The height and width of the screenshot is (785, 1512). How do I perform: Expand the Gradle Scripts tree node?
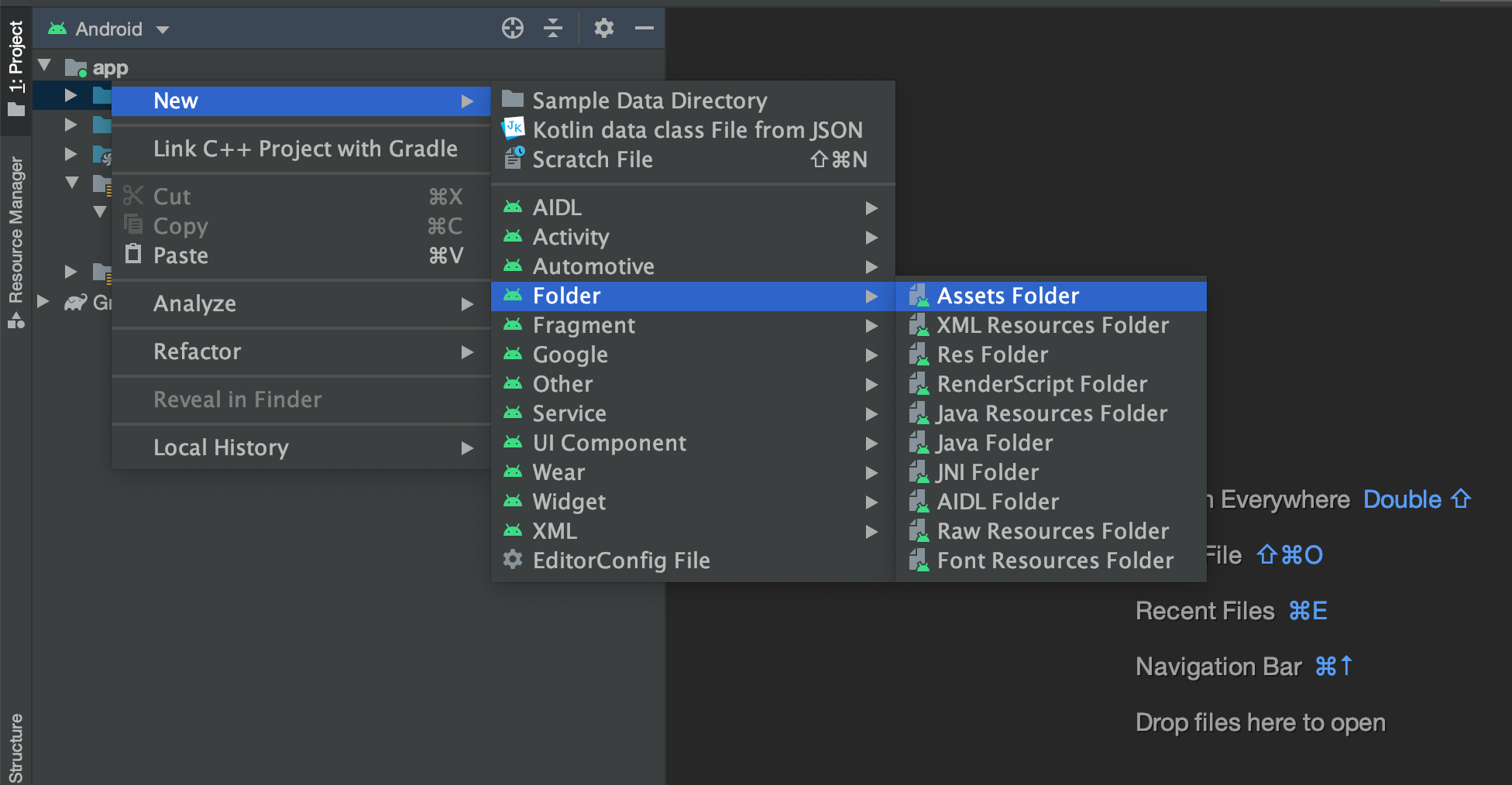(43, 301)
